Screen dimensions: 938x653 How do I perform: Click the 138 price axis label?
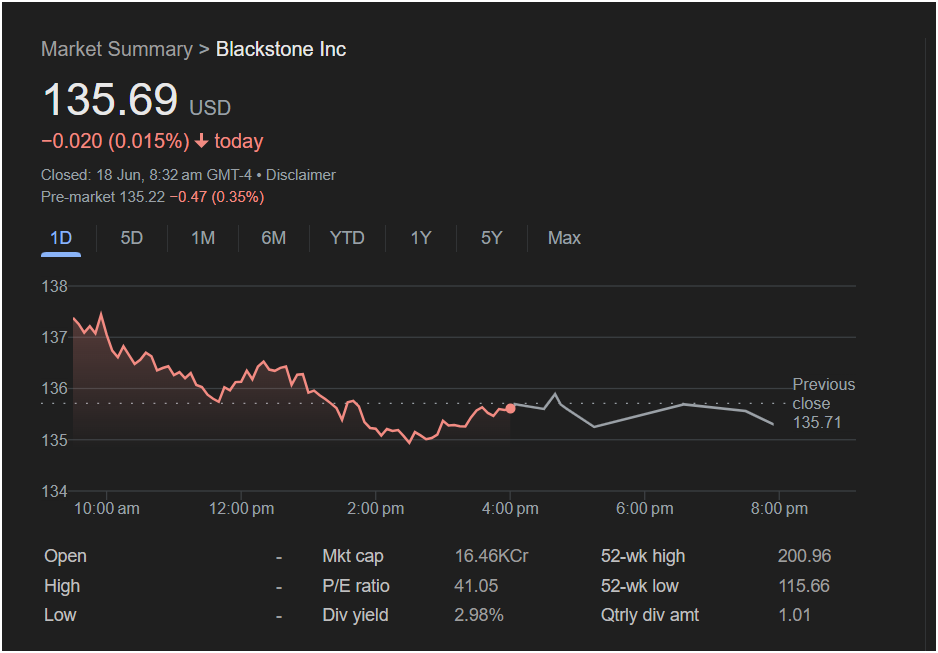pyautogui.click(x=54, y=286)
